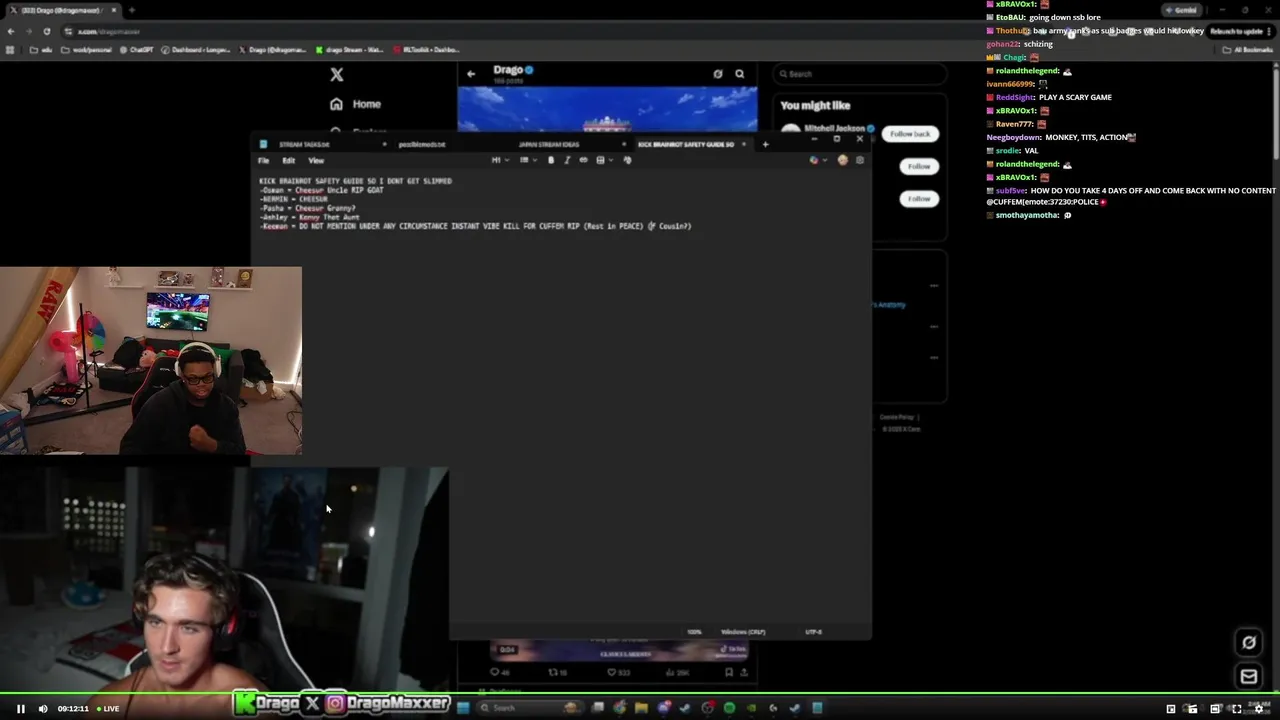Open Windows Start menu

[x=463, y=708]
